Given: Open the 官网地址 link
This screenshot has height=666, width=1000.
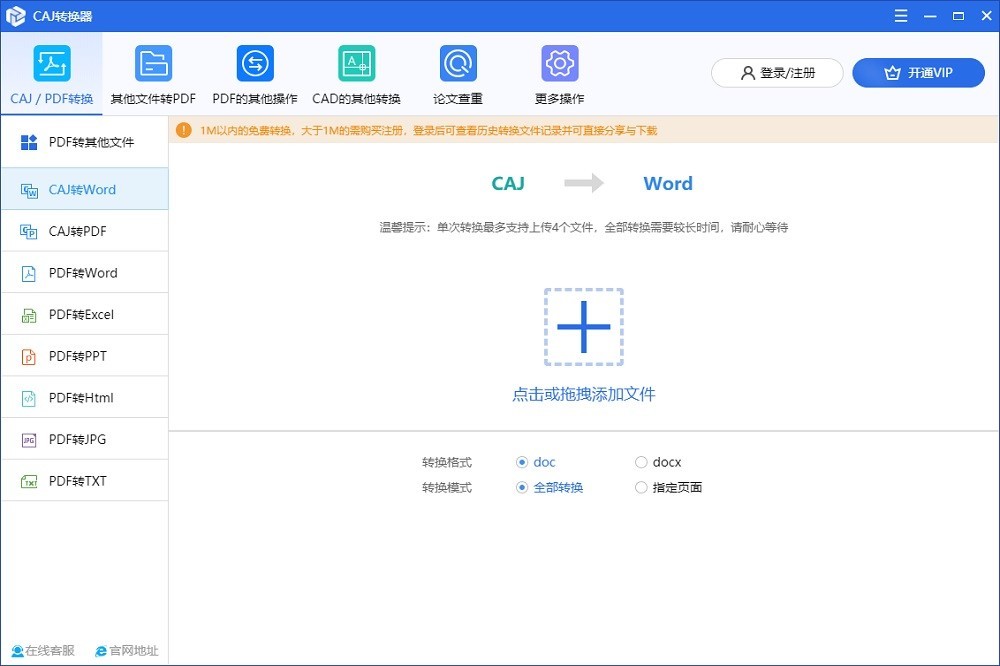Looking at the screenshot, I should (x=126, y=651).
